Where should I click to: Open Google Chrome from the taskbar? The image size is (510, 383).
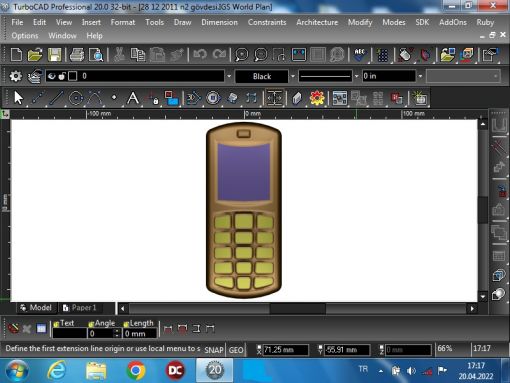pos(136,370)
